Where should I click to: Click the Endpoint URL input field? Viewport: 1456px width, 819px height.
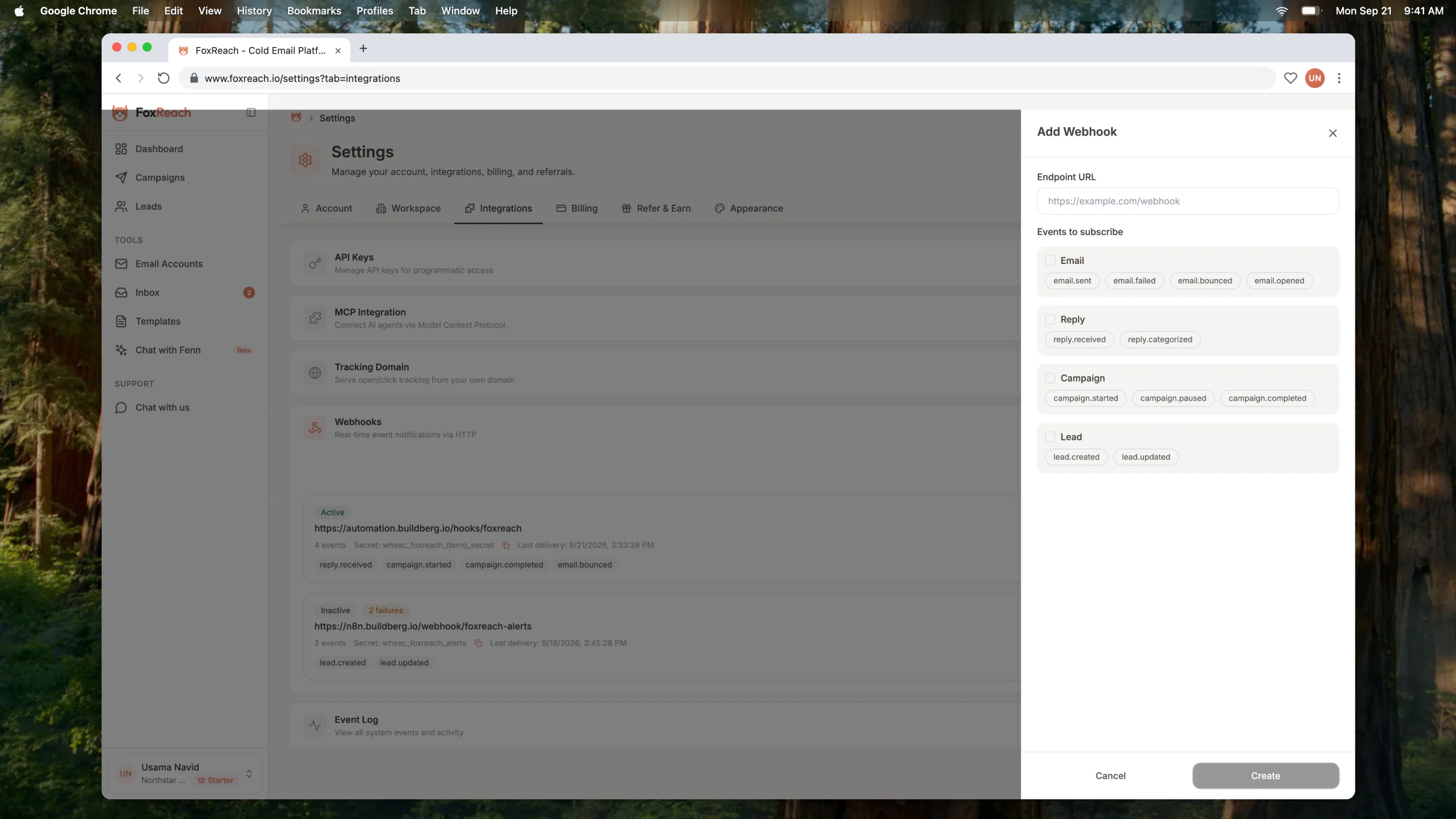click(1188, 201)
